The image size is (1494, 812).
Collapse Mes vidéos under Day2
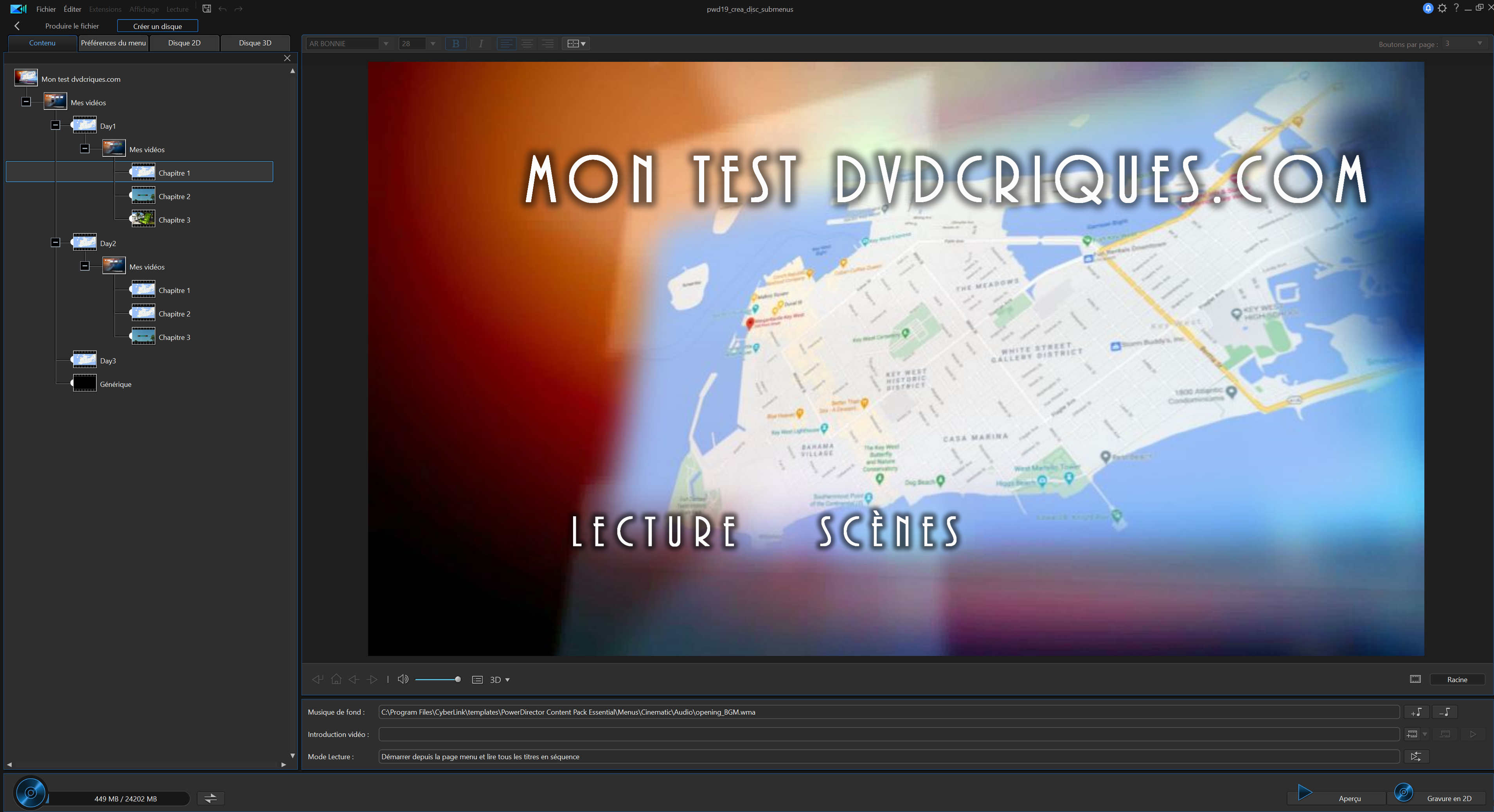pyautogui.click(x=84, y=266)
